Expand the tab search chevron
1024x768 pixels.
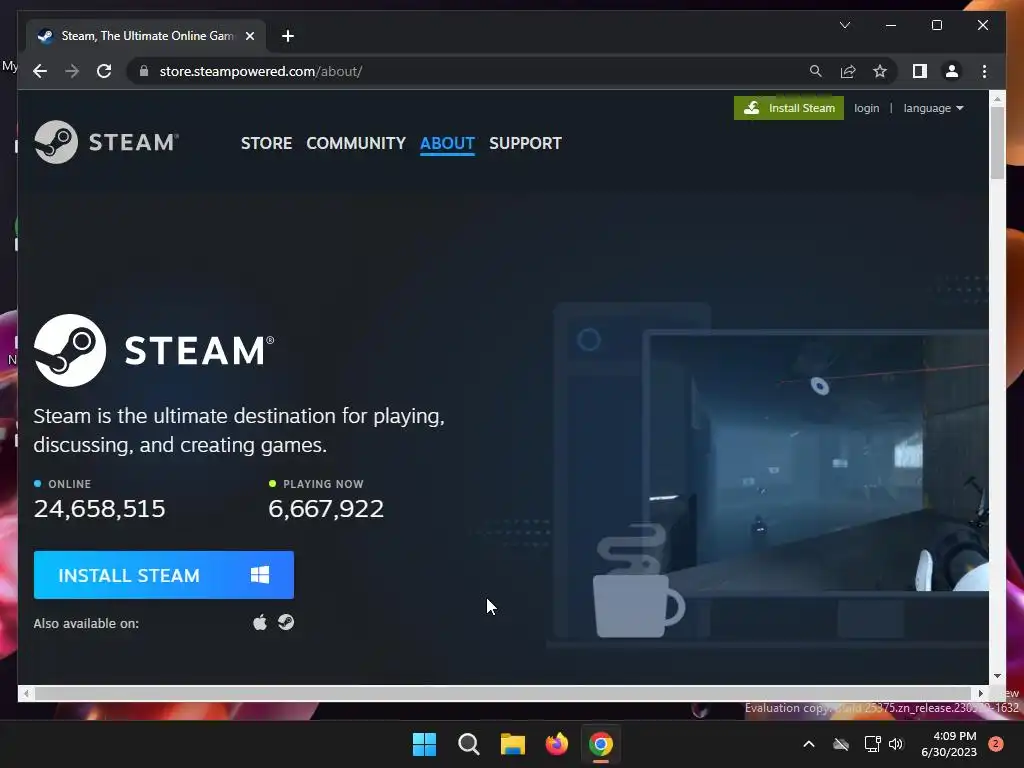tap(845, 25)
